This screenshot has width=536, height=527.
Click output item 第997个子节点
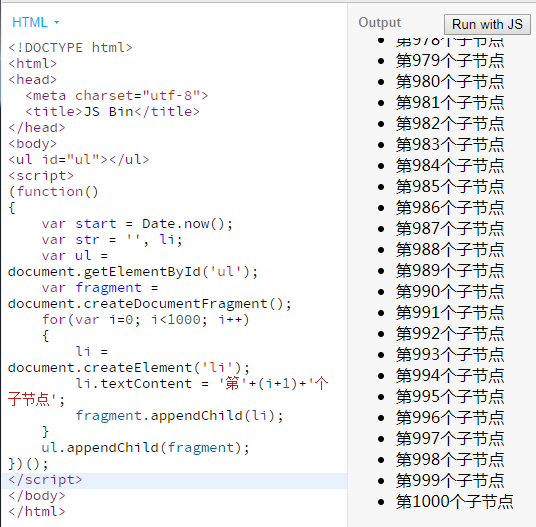(450, 439)
